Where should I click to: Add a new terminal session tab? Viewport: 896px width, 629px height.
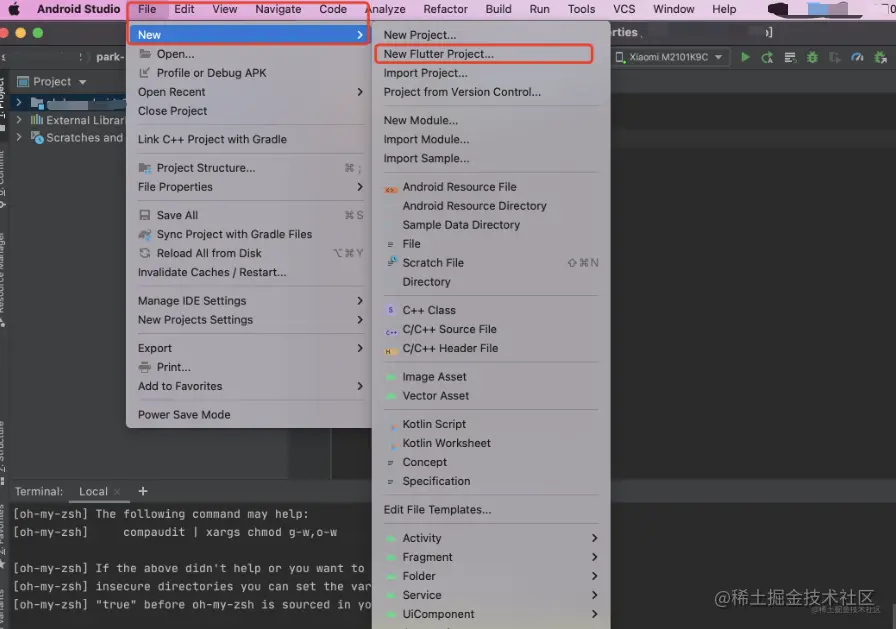[143, 491]
